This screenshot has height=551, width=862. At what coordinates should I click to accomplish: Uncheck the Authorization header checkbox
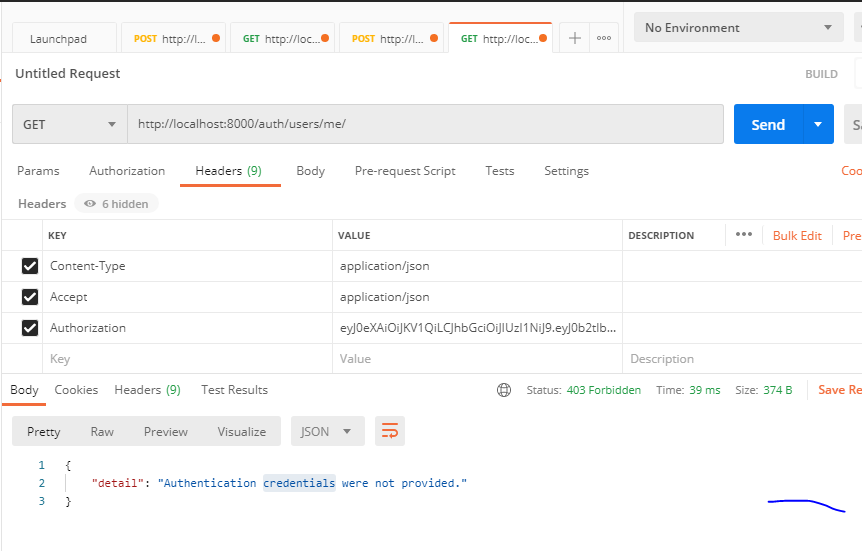(x=30, y=328)
